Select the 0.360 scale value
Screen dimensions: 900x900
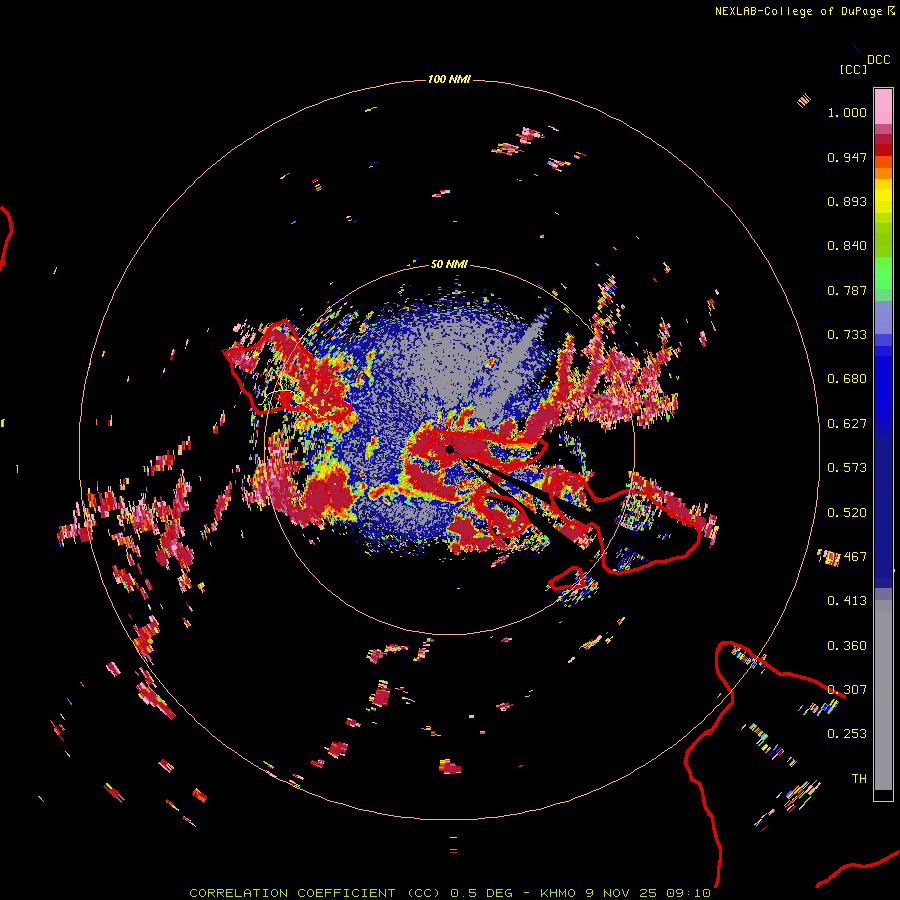click(847, 646)
